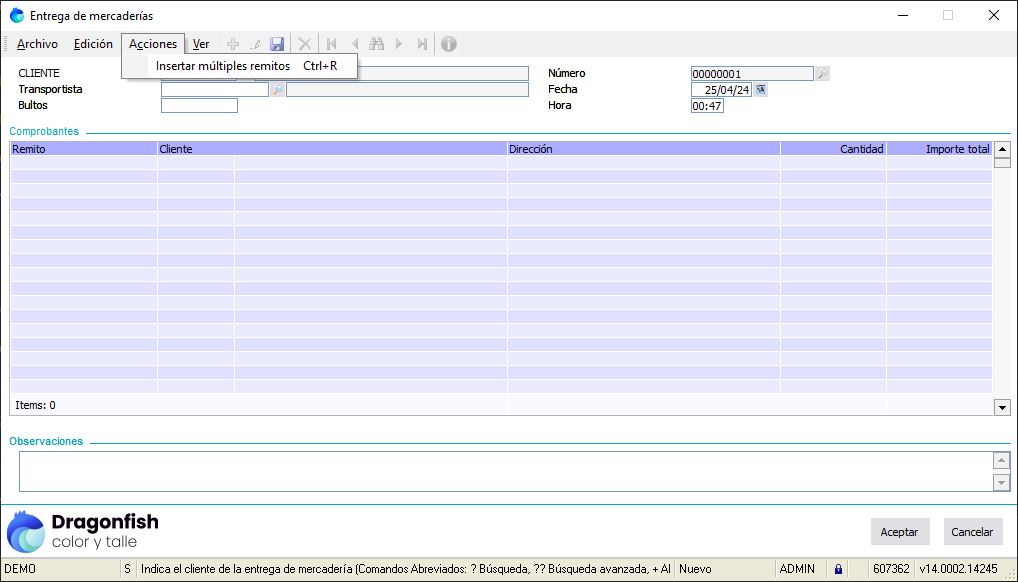This screenshot has height=582, width=1018.
Task: Click the first empty Remito cell
Action: (x=84, y=162)
